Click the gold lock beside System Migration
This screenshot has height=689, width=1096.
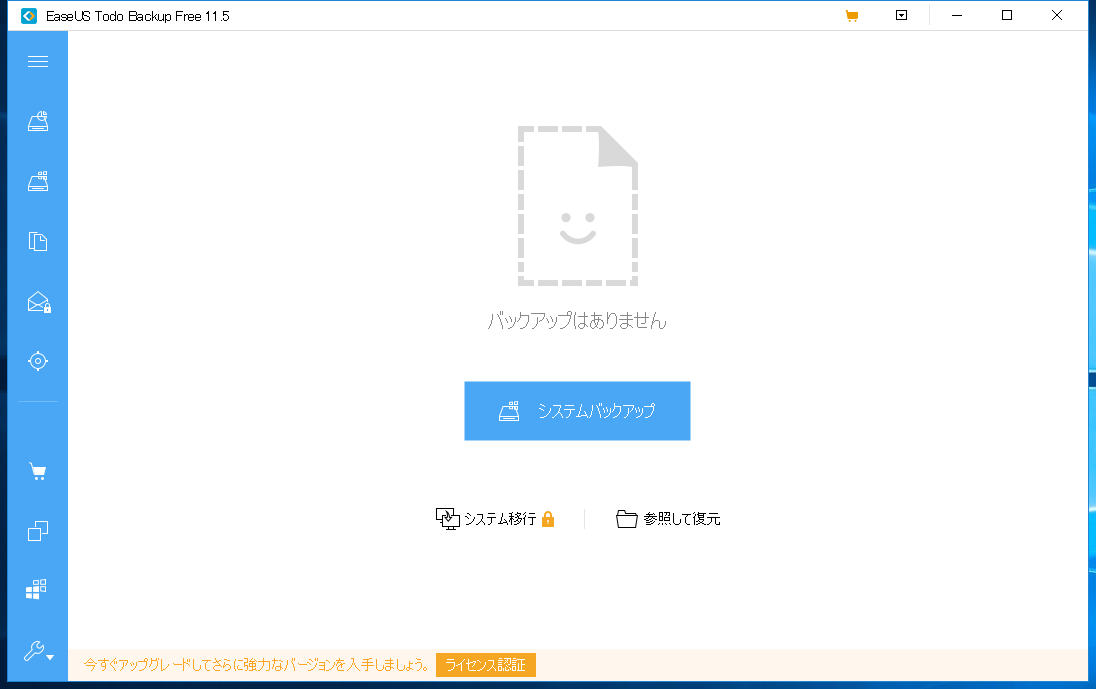tap(548, 519)
